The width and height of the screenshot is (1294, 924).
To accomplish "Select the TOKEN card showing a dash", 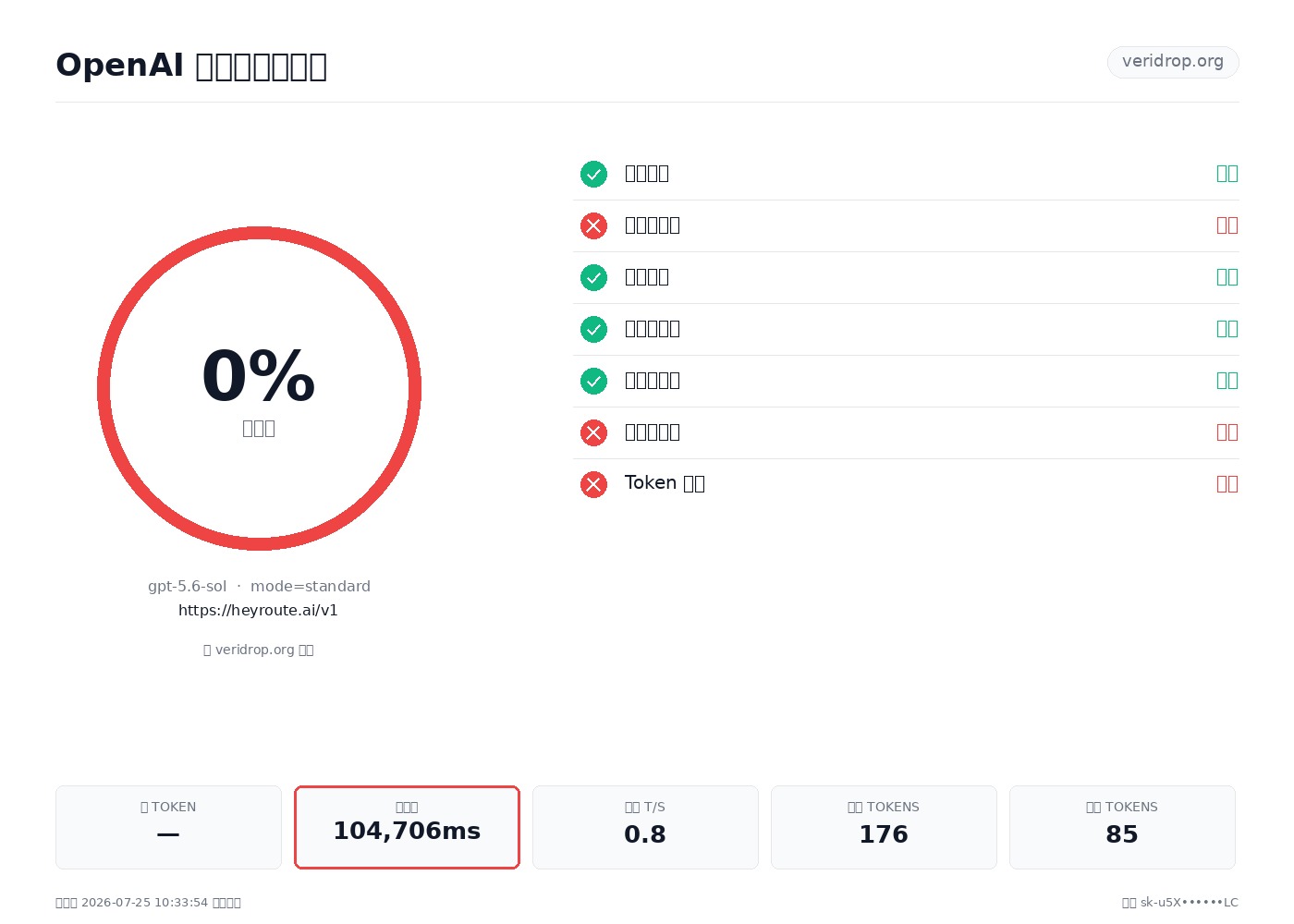I will click(168, 827).
